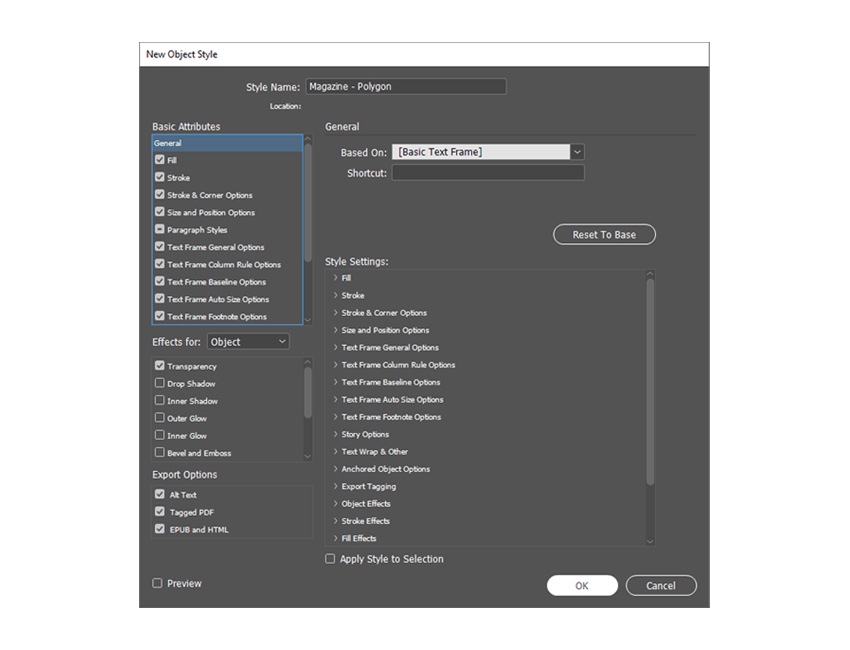The image size is (850, 650).
Task: Click down arrow of effects list
Action: [308, 456]
